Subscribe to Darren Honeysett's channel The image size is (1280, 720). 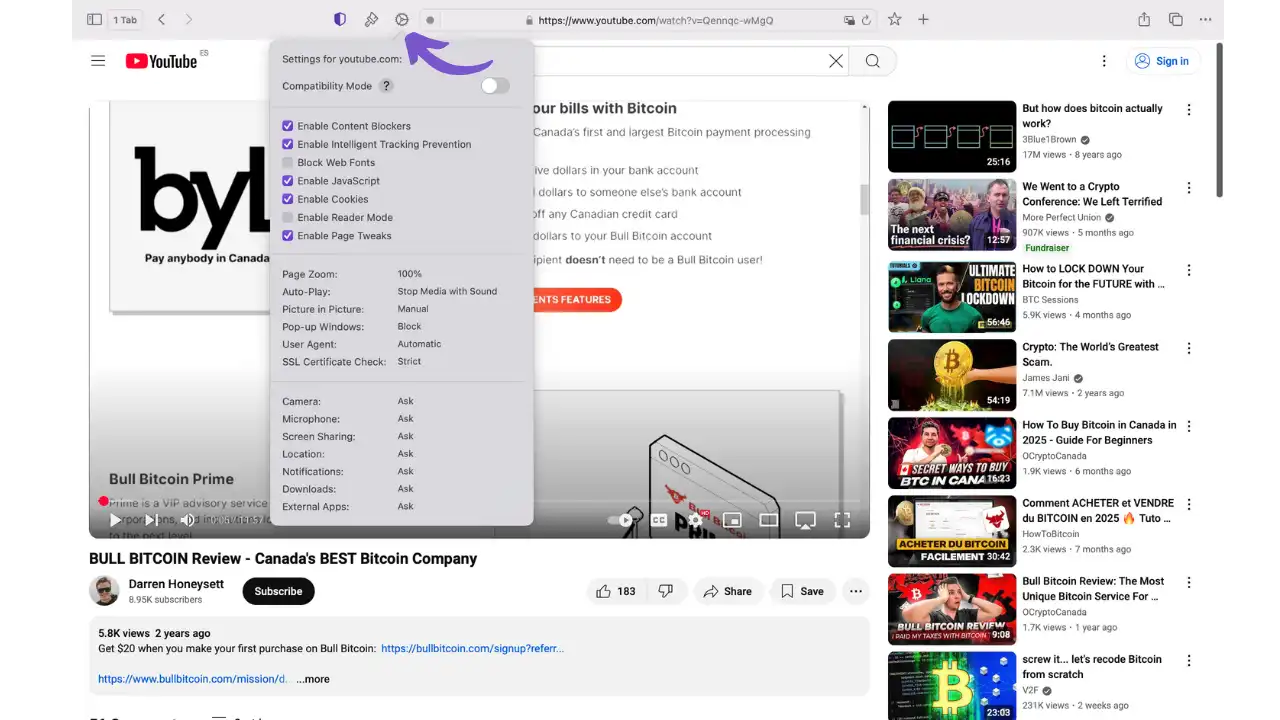point(278,591)
